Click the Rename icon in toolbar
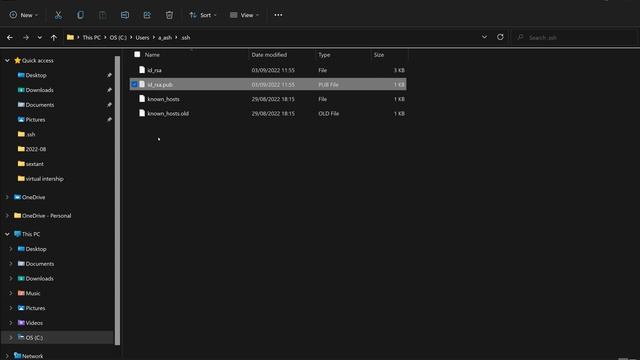The width and height of the screenshot is (640, 360). point(124,15)
